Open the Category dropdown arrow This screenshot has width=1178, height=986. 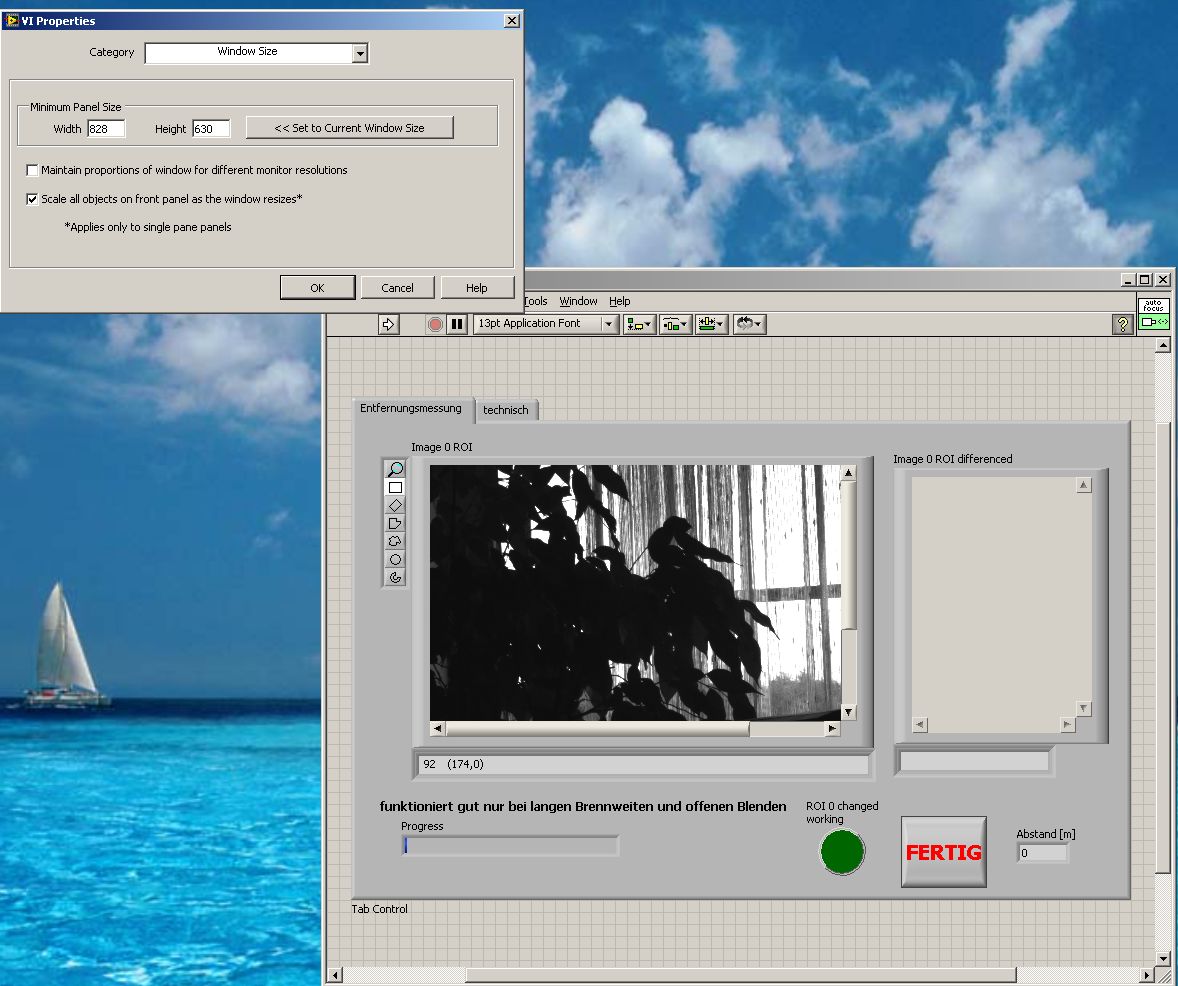point(360,53)
